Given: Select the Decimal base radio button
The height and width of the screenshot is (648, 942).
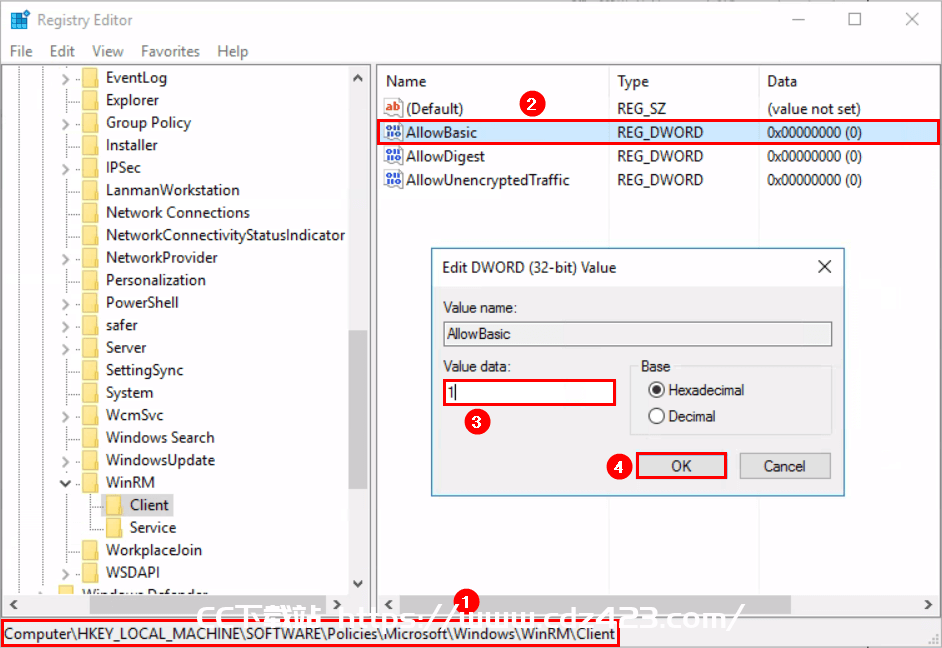Looking at the screenshot, I should tap(656, 416).
